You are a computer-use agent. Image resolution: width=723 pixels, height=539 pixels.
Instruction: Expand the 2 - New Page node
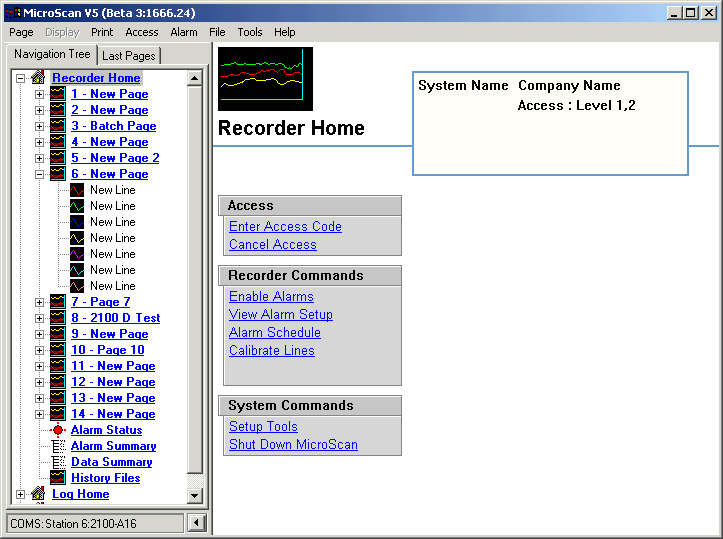[x=40, y=110]
